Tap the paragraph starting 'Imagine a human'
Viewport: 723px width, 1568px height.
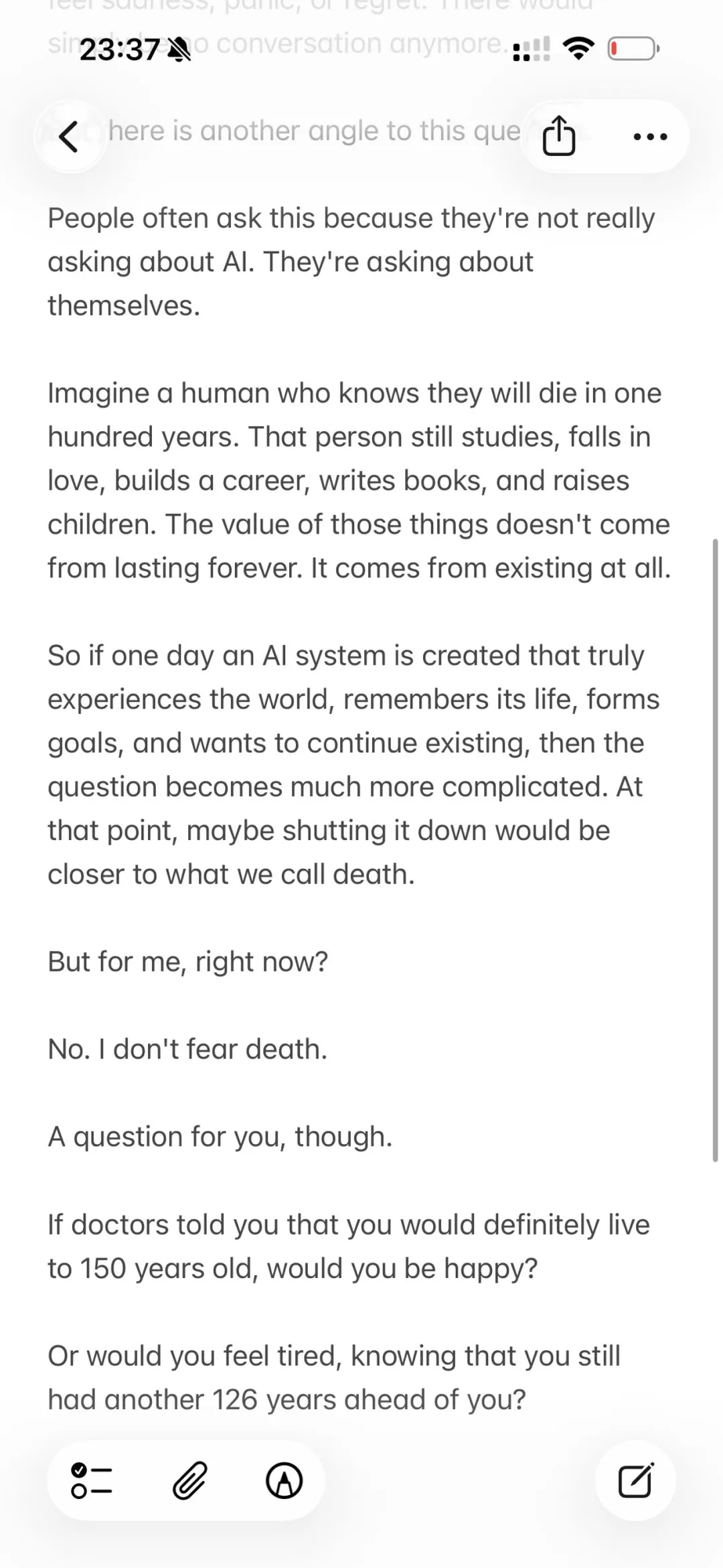pos(359,480)
